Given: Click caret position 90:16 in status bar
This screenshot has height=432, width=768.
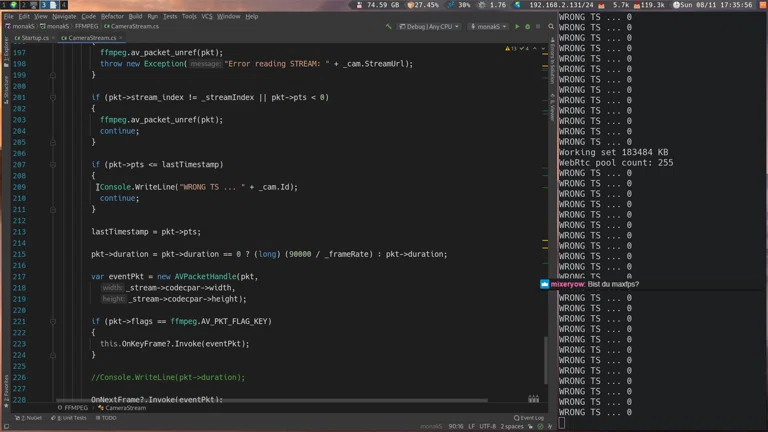Looking at the screenshot, I should (456, 427).
